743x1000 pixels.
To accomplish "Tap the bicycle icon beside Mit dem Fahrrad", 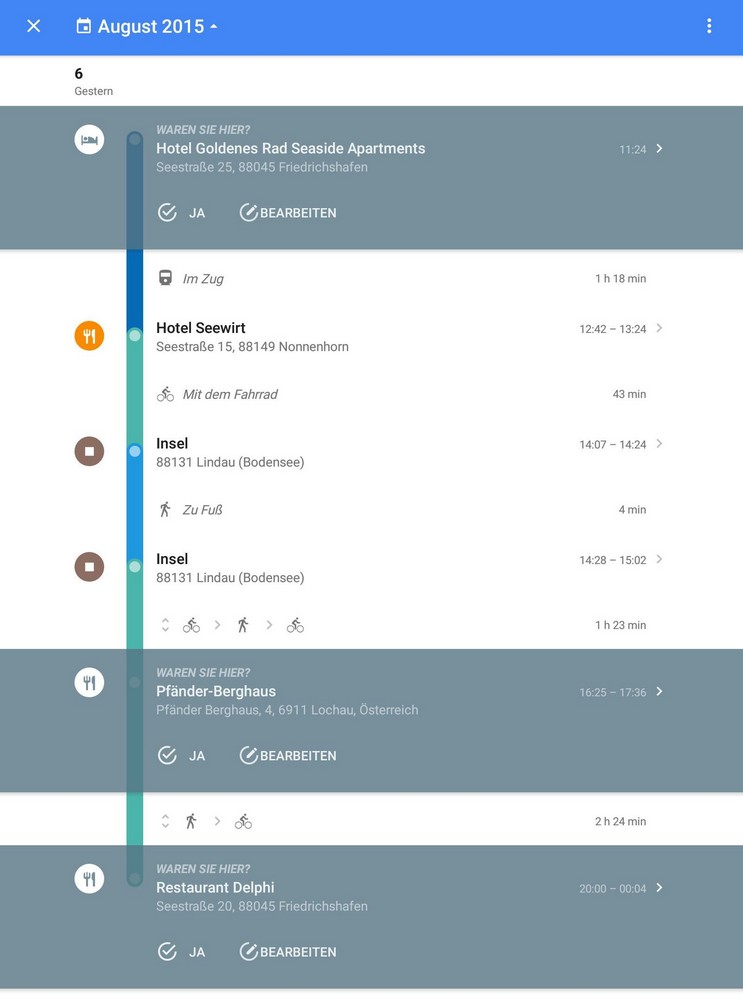I will [x=165, y=394].
